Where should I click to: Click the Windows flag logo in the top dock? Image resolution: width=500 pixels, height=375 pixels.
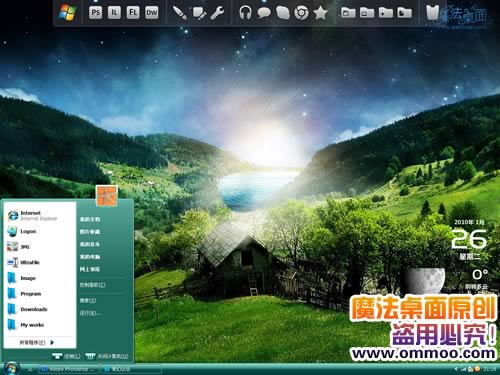pyautogui.click(x=67, y=12)
